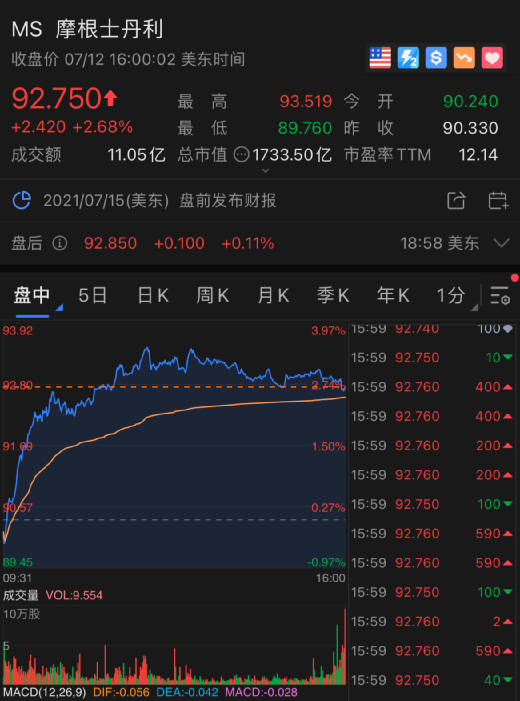Image resolution: width=520 pixels, height=701 pixels.
Task: Tap the 成交额 value 11.05亿
Action: coord(136,155)
